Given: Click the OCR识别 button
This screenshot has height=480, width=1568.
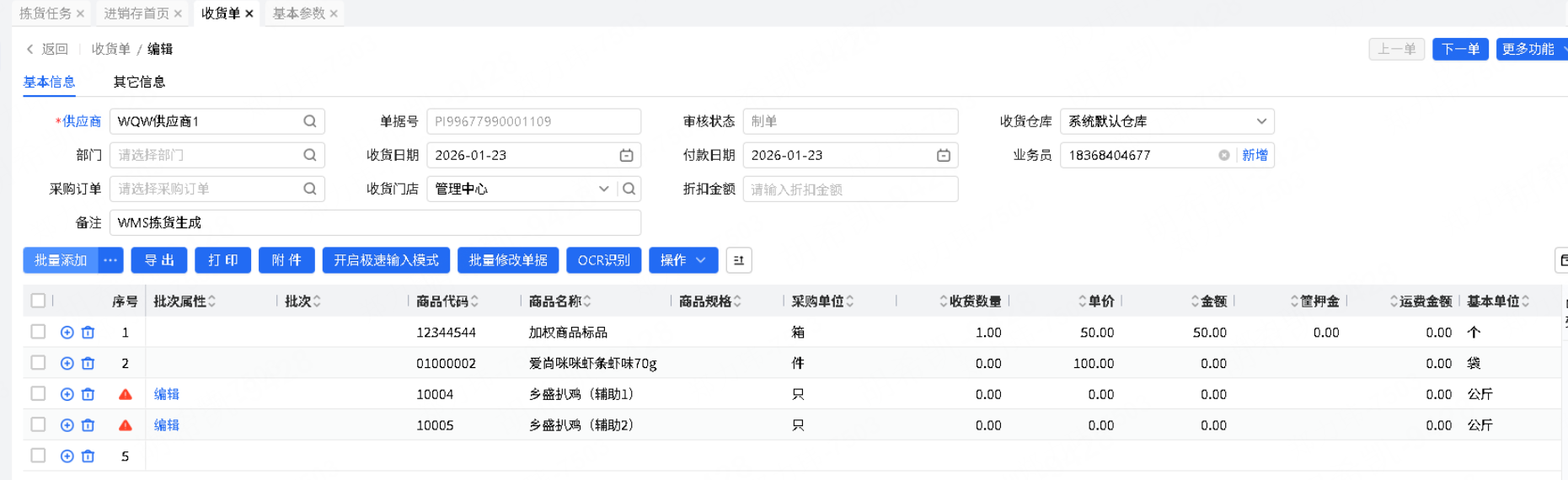Looking at the screenshot, I should (x=603, y=260).
